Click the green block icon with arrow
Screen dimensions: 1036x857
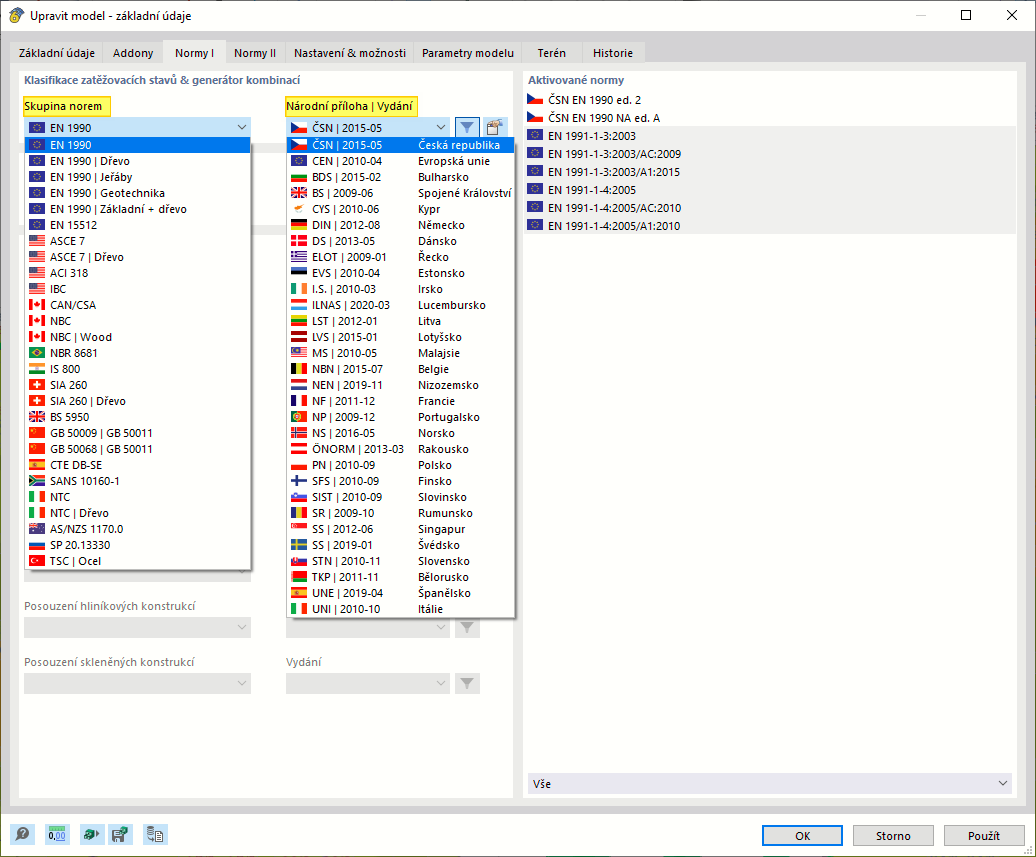click(x=92, y=835)
